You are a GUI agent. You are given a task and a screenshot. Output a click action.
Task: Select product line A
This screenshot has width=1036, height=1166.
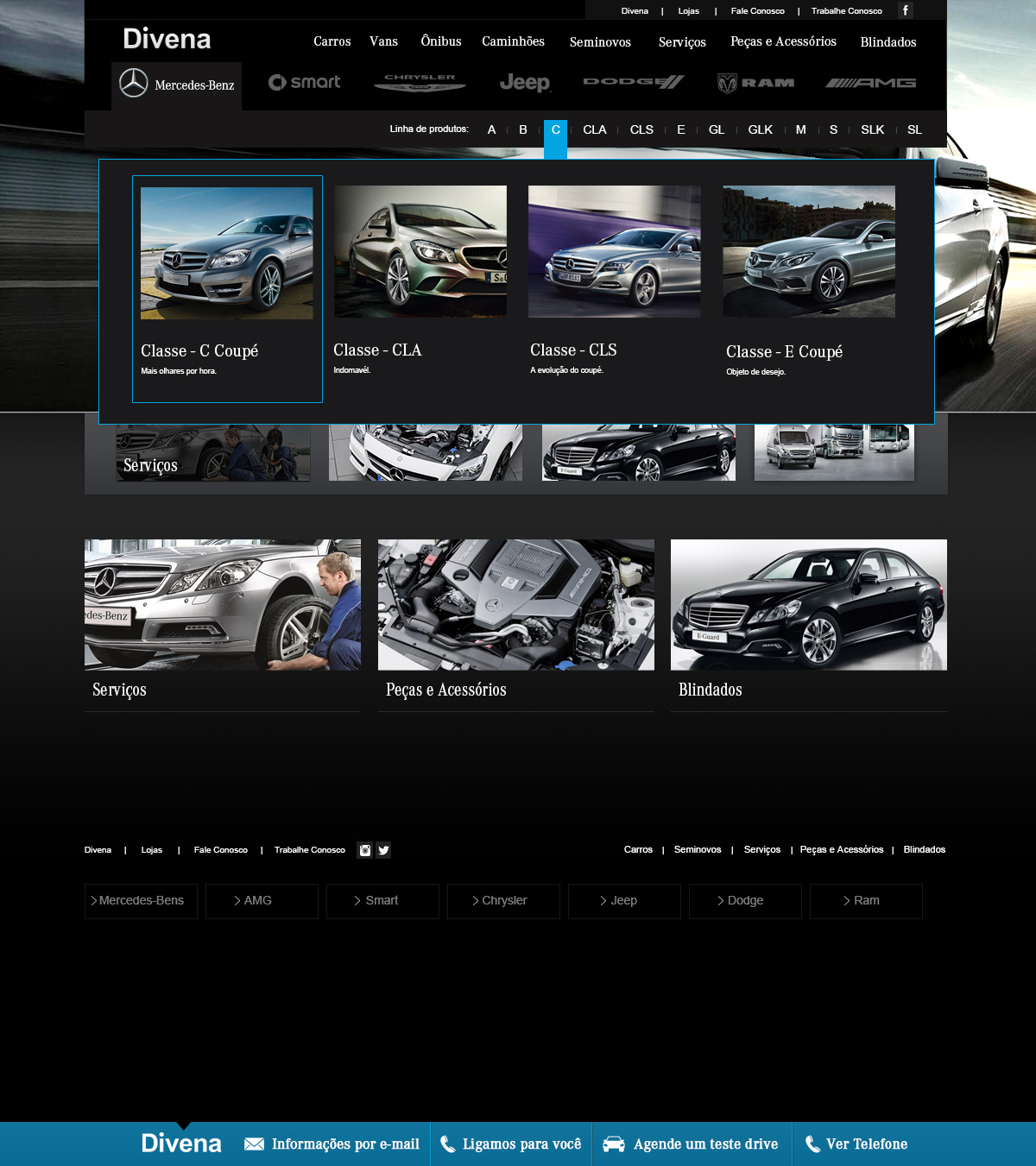point(491,129)
